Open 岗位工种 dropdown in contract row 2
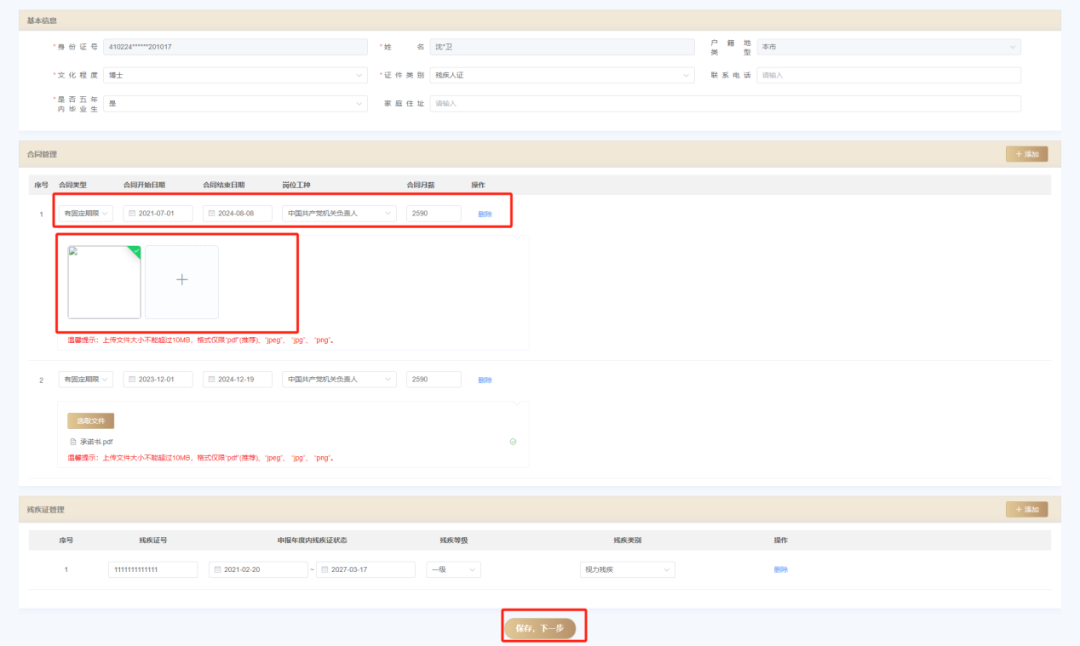 (339, 379)
